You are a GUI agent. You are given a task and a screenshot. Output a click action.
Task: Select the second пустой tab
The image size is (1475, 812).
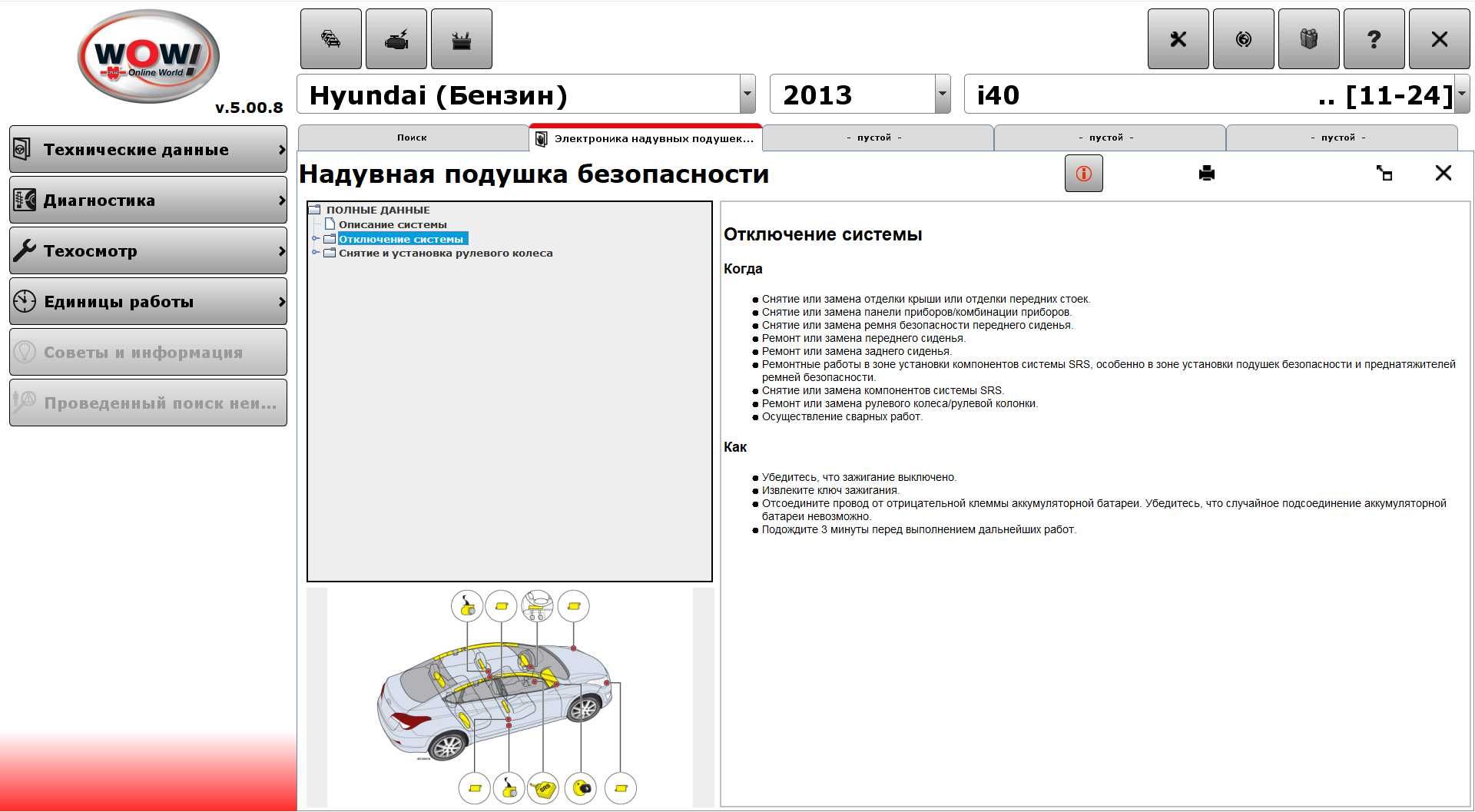click(1109, 138)
